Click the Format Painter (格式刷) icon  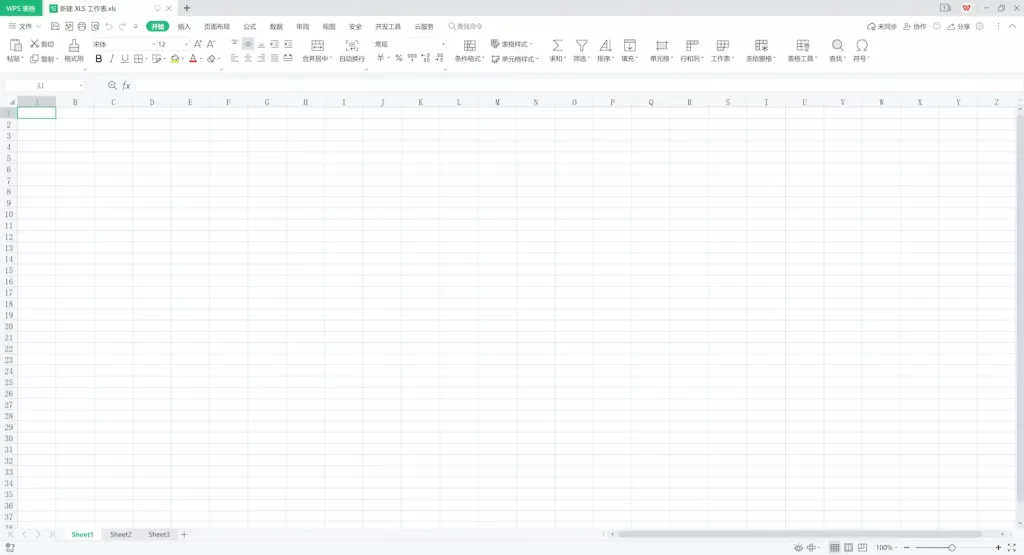coord(74,45)
